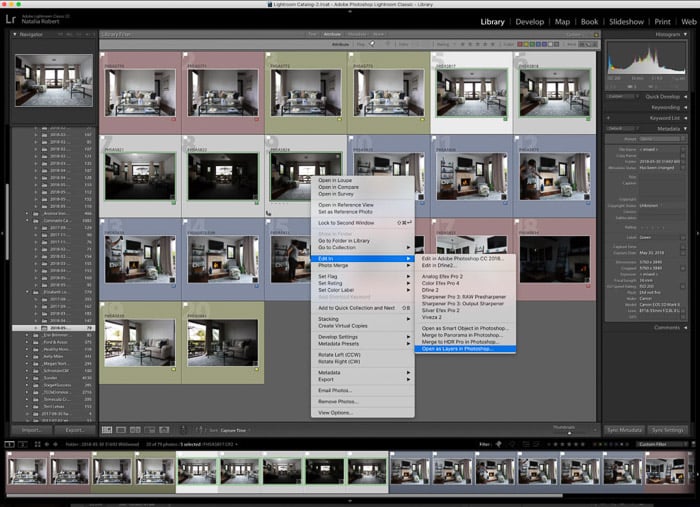Open the Library module

[x=492, y=21]
